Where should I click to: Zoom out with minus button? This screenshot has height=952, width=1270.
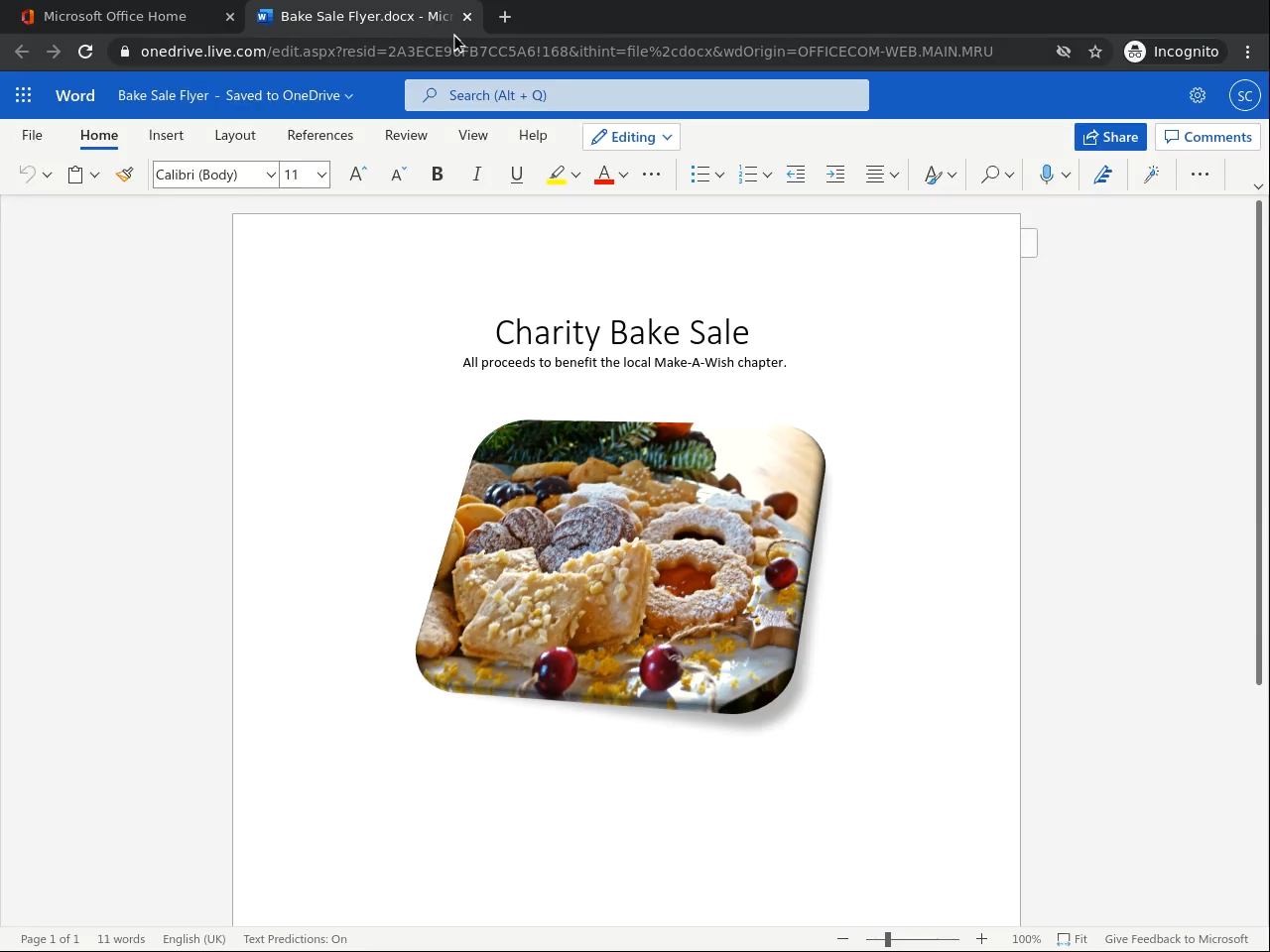pos(843,939)
